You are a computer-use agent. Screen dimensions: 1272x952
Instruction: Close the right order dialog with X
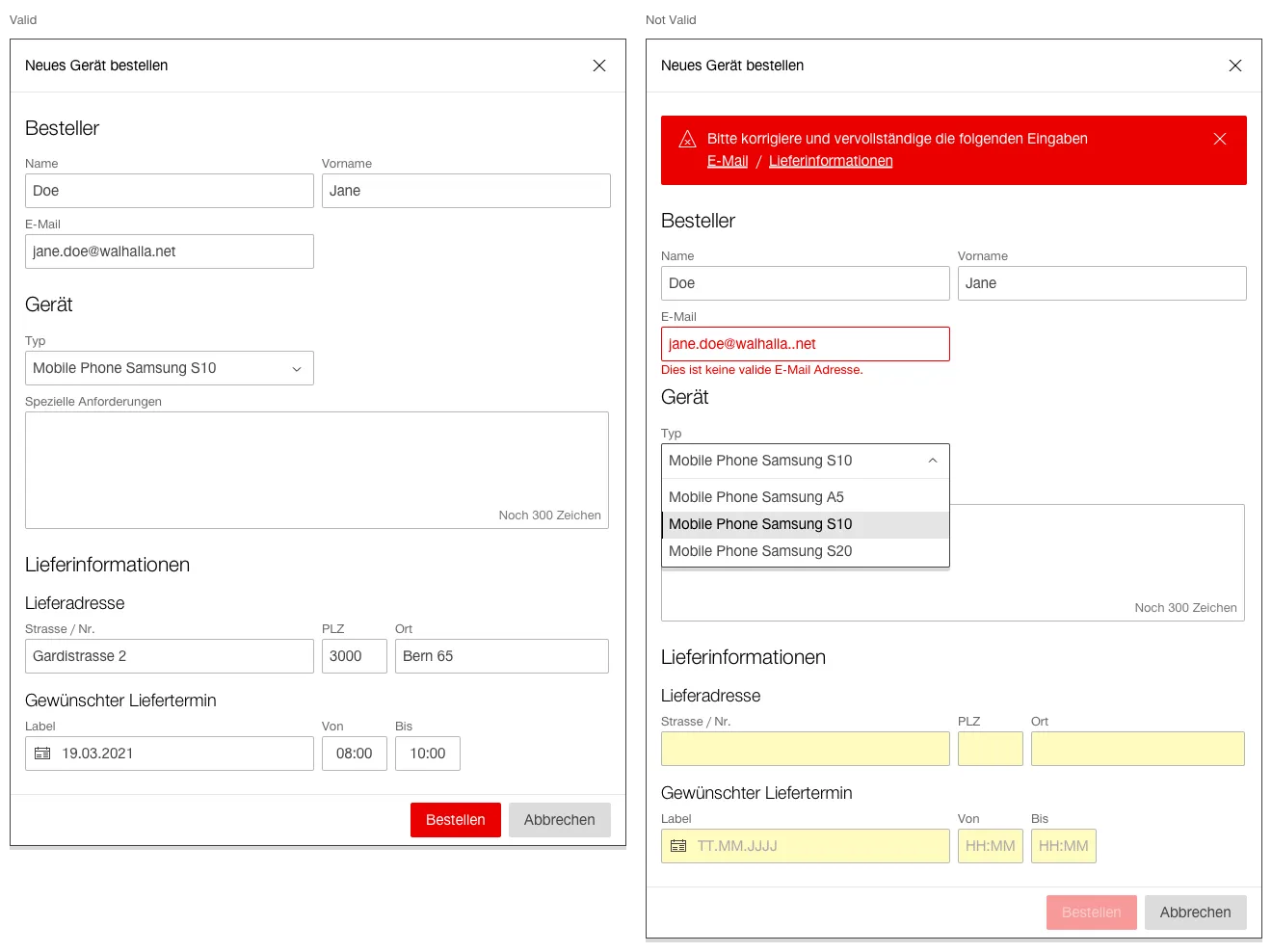click(1234, 66)
